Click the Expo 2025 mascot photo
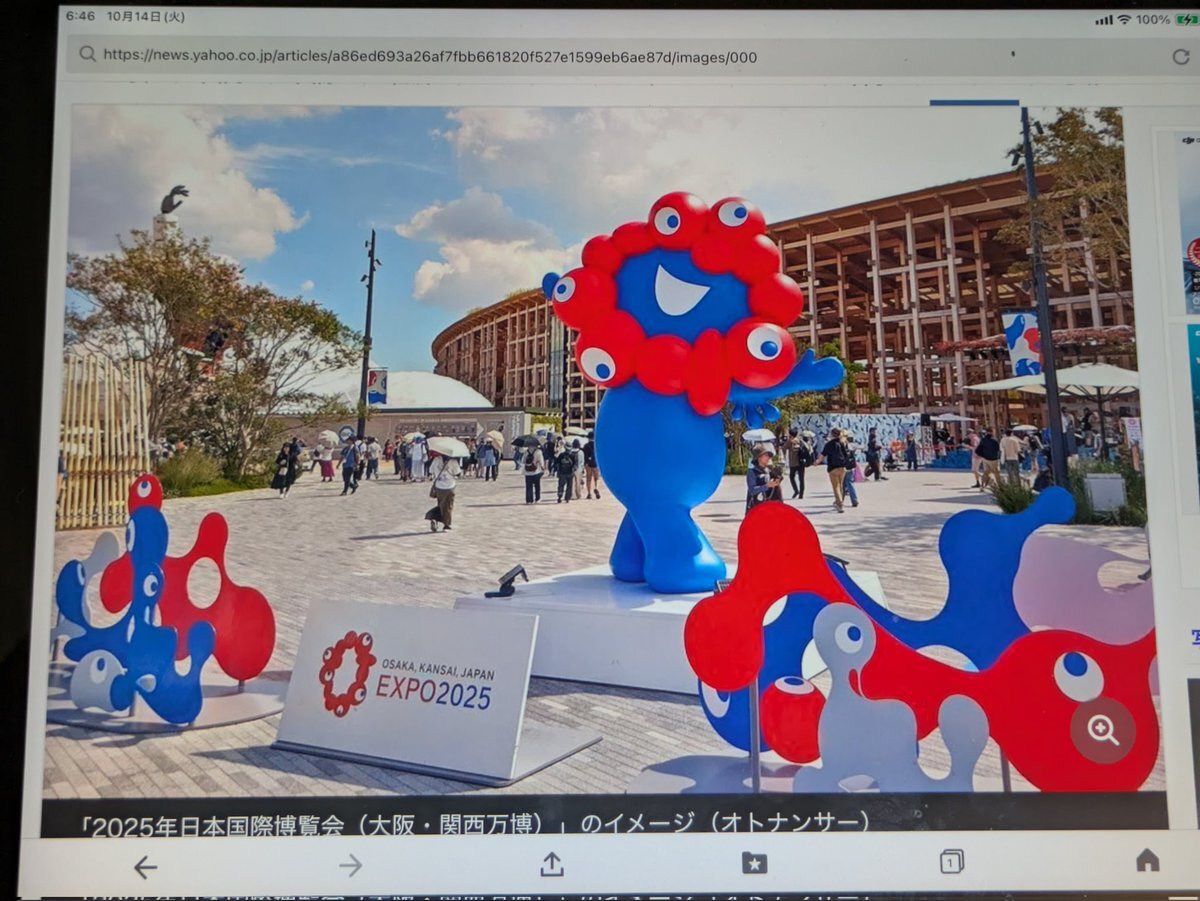1200x901 pixels. click(x=600, y=450)
